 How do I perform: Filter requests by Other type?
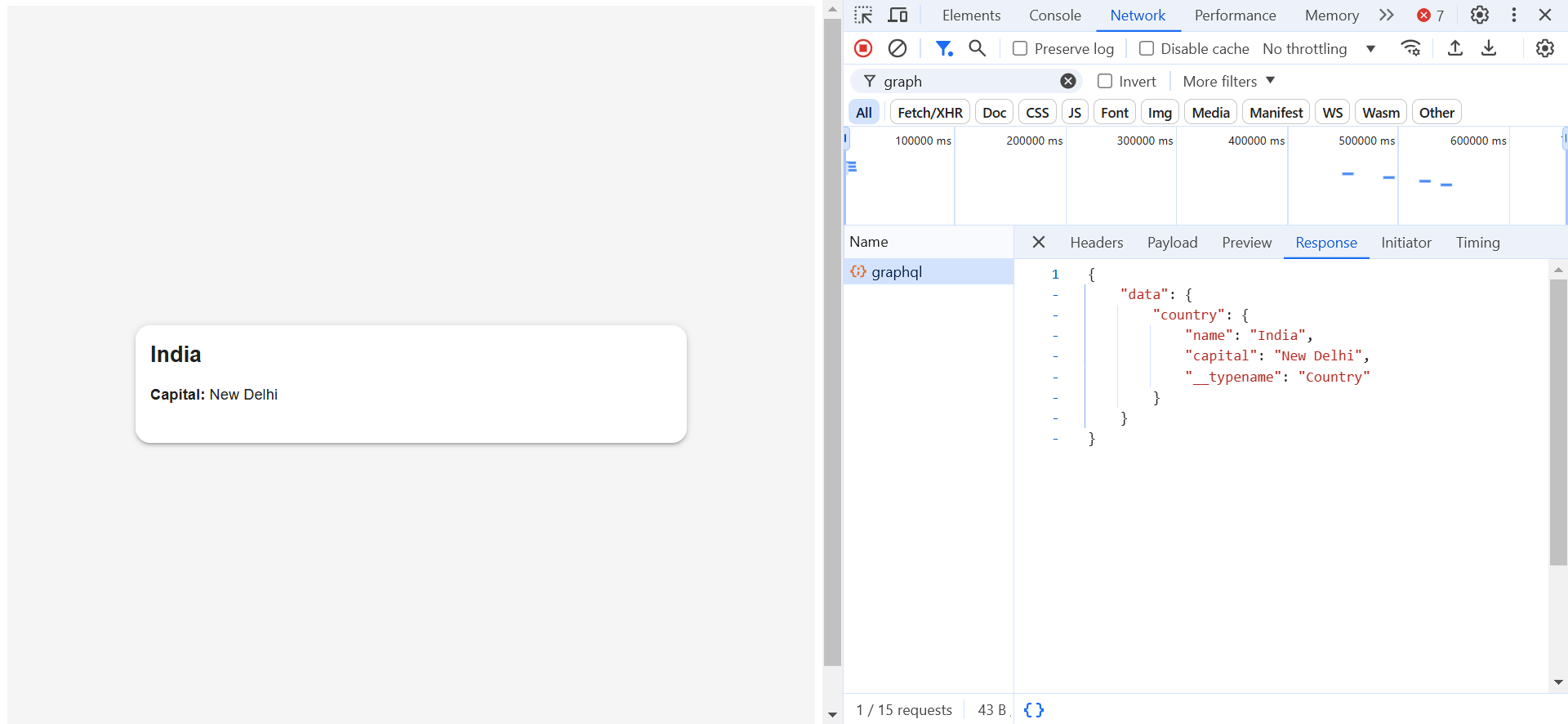[x=1437, y=112]
